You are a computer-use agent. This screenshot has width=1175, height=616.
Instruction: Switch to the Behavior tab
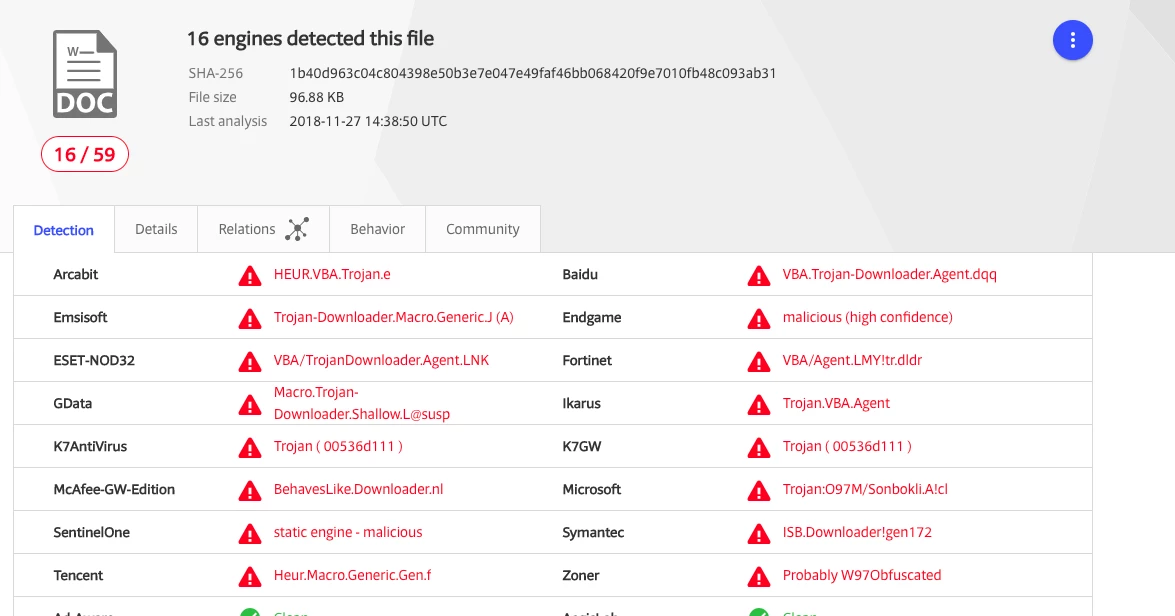(x=378, y=229)
